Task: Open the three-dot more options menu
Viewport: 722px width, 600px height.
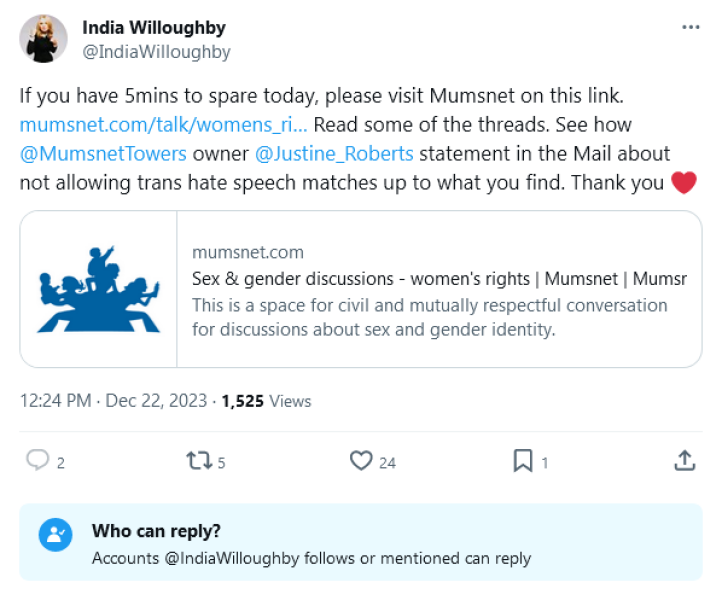Action: coord(690,27)
